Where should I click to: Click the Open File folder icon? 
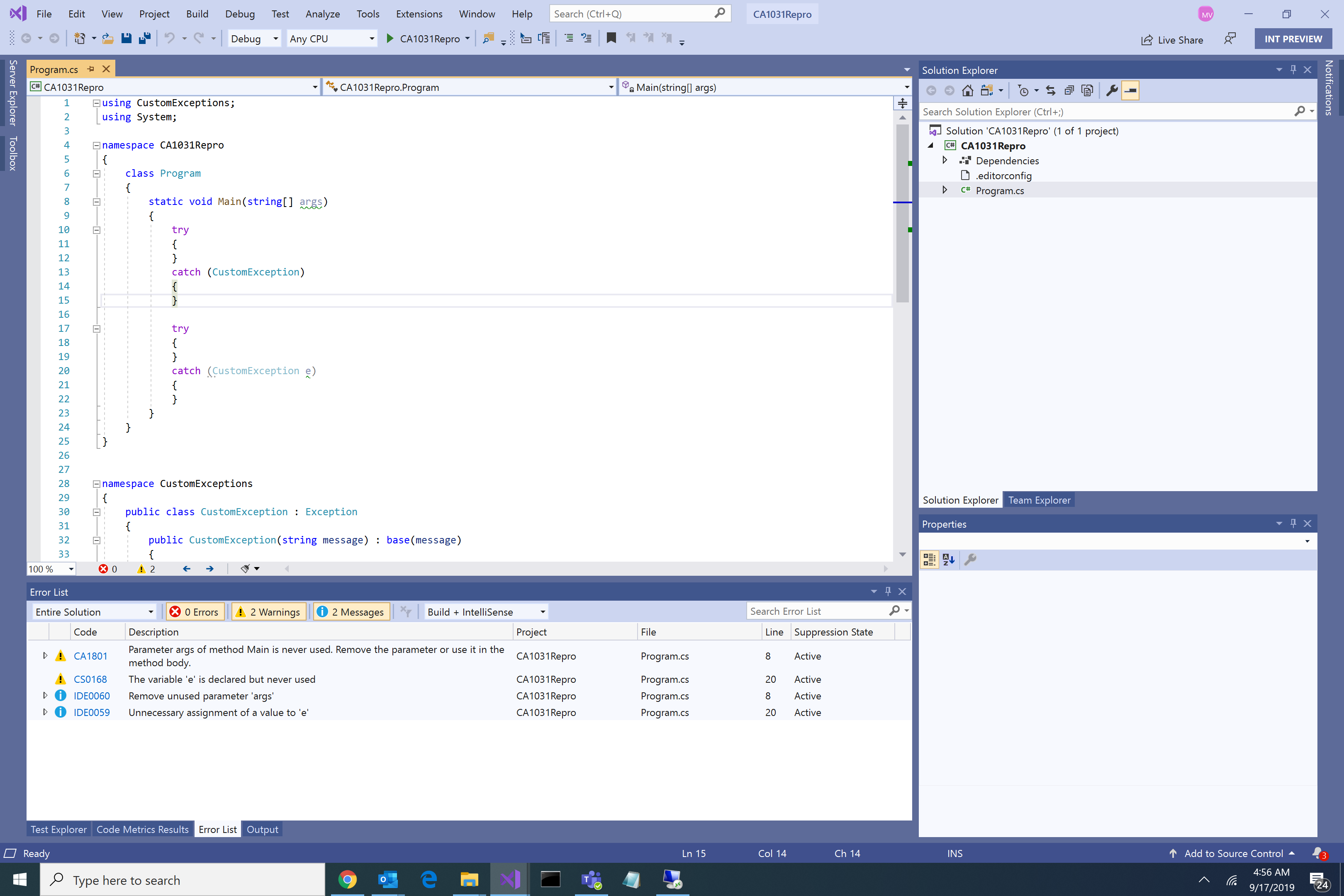pos(107,38)
